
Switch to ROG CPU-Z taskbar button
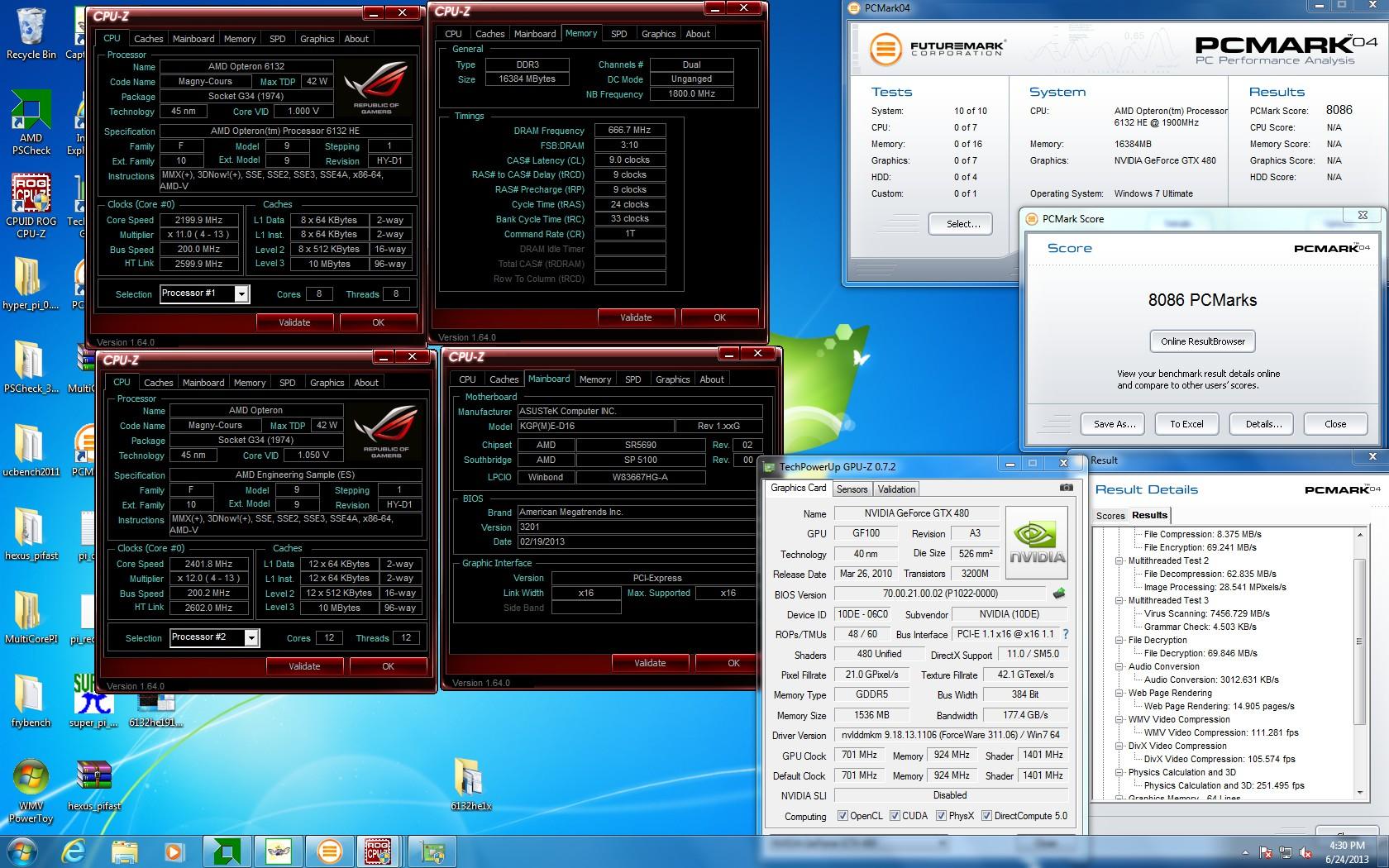(379, 851)
